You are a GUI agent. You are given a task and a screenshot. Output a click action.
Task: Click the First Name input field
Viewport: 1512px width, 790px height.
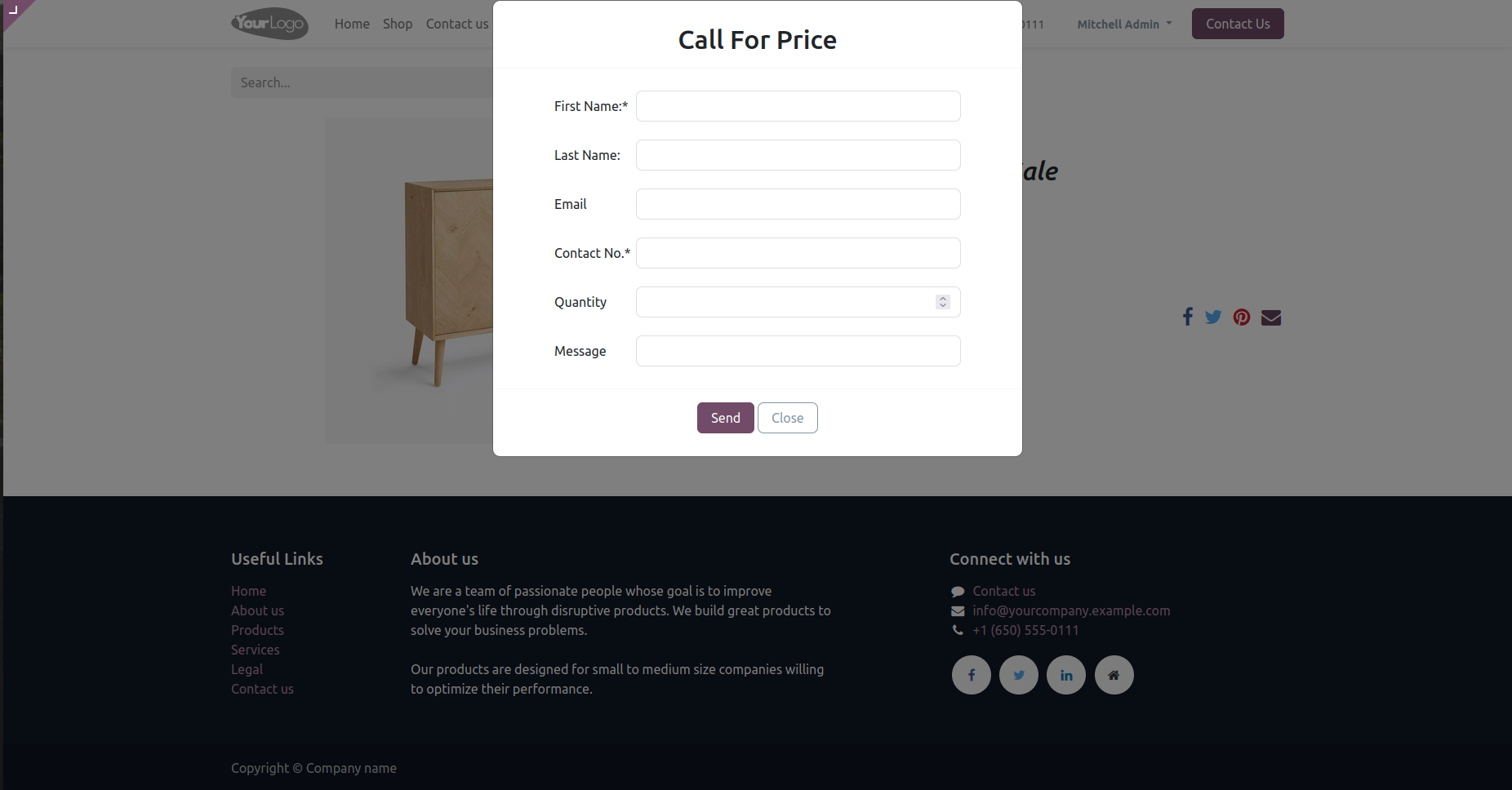pos(798,106)
